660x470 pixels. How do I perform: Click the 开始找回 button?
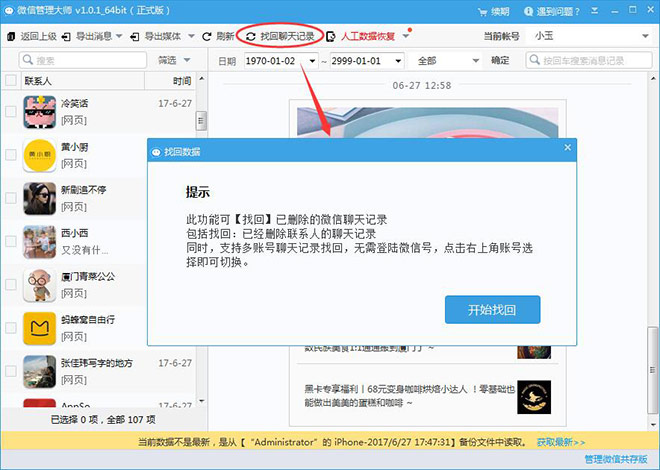492,310
